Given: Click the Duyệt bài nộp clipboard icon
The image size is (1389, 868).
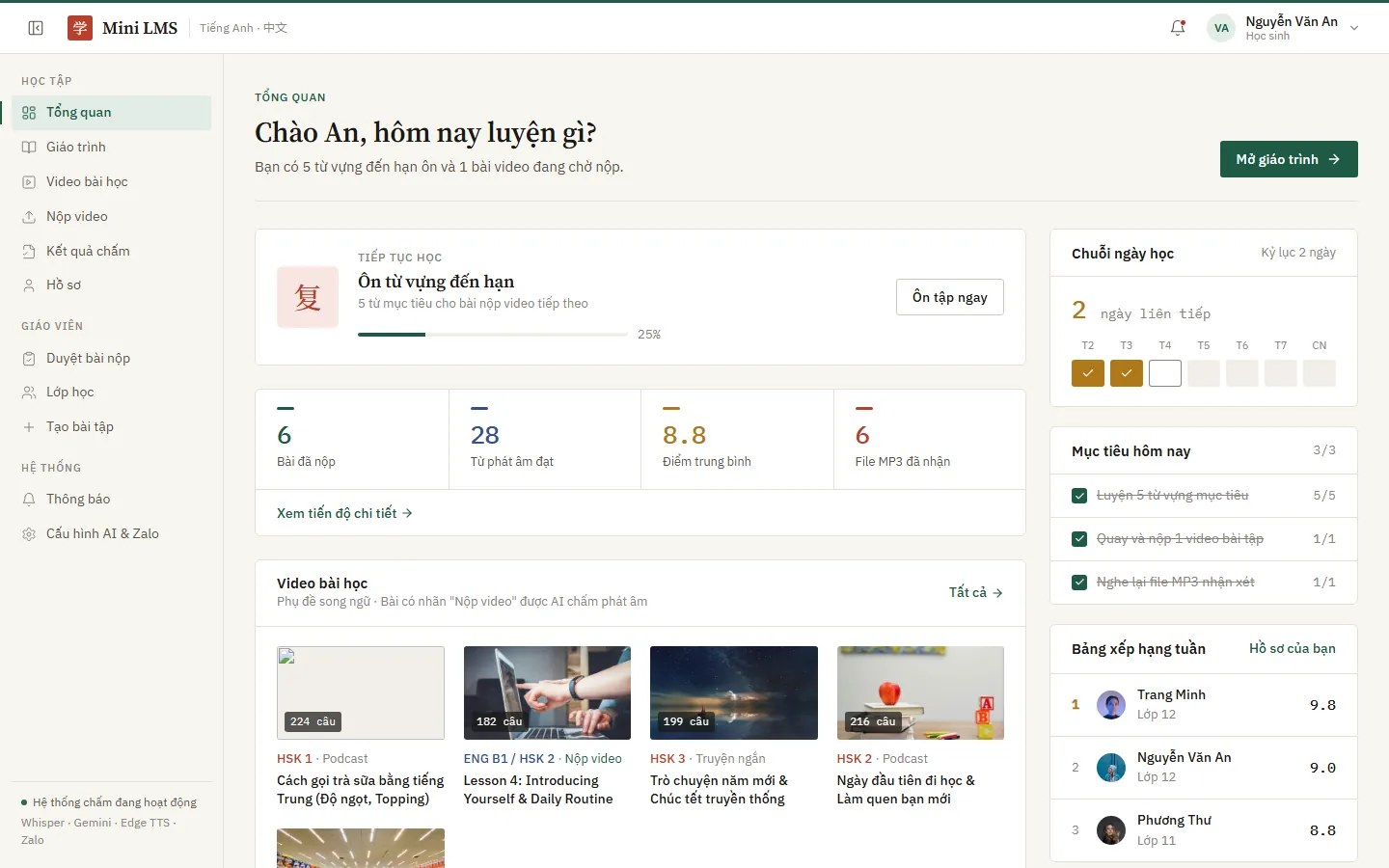Looking at the screenshot, I should (29, 359).
